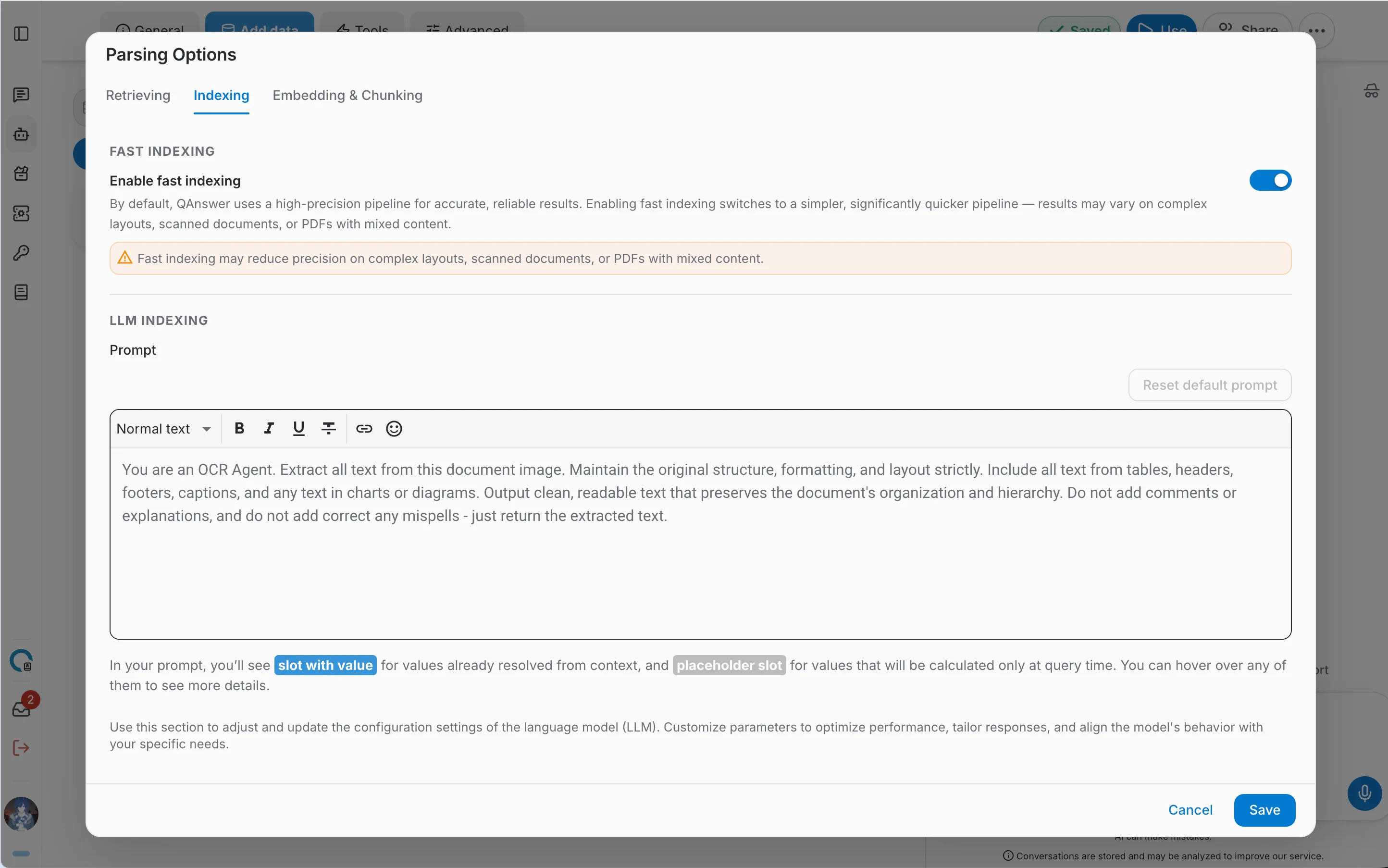
Task: Switch to the Retrieving tab
Action: click(138, 95)
